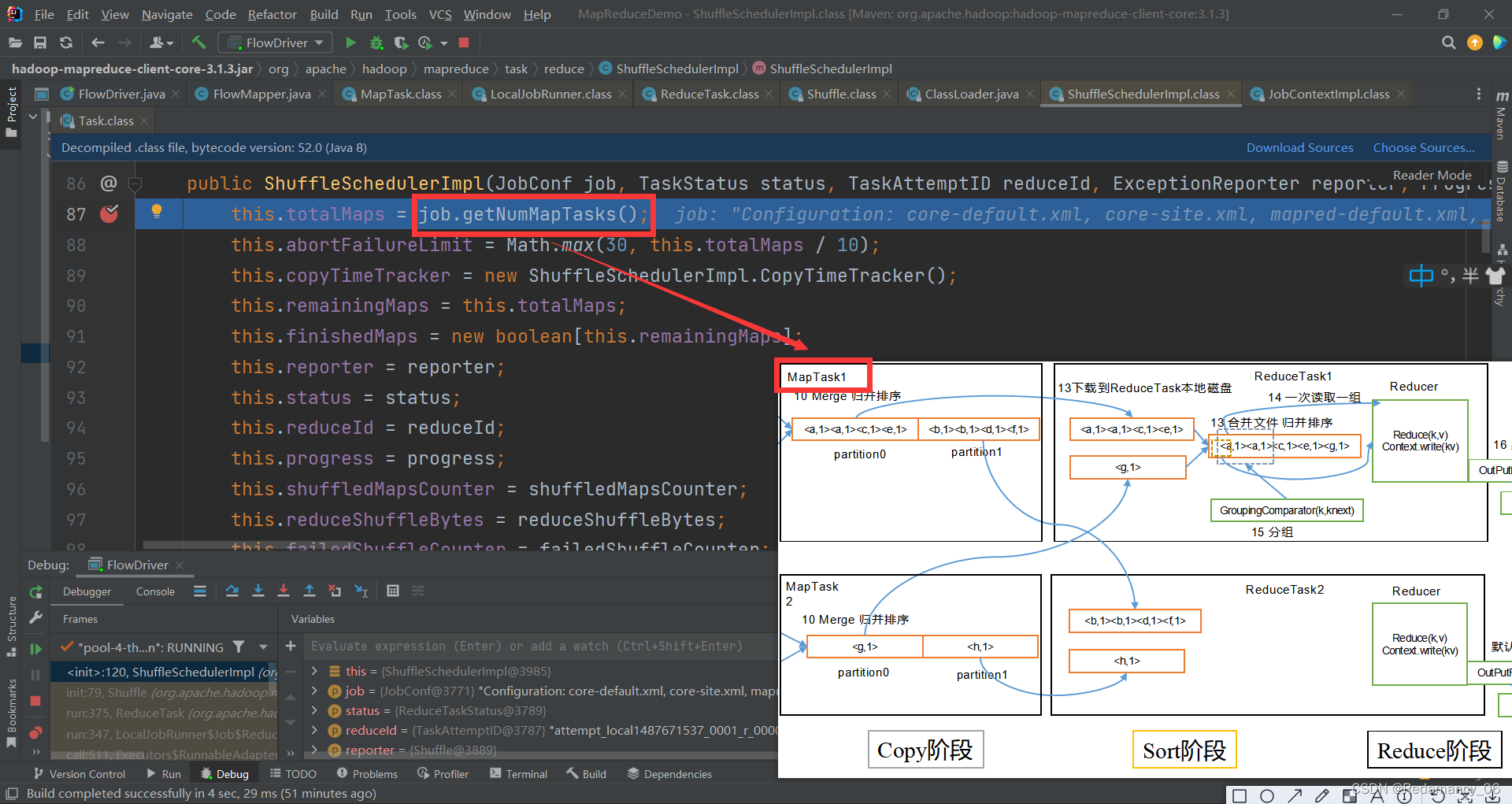
Task: Toggle the breakpoint on line 87
Action: [109, 213]
